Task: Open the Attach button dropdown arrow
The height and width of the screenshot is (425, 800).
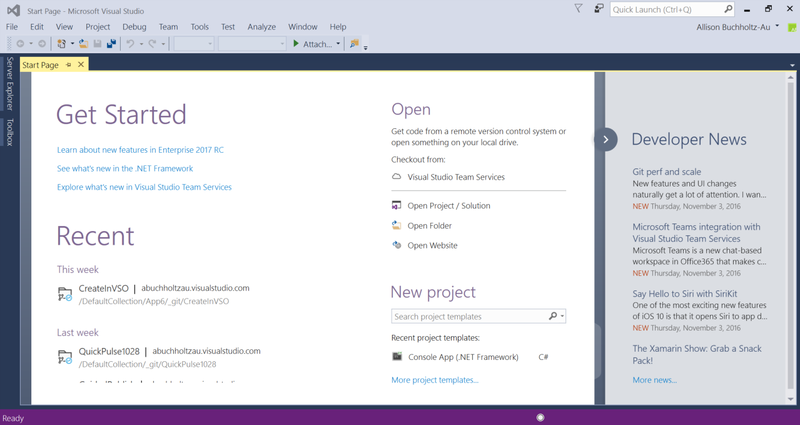Action: [338, 44]
